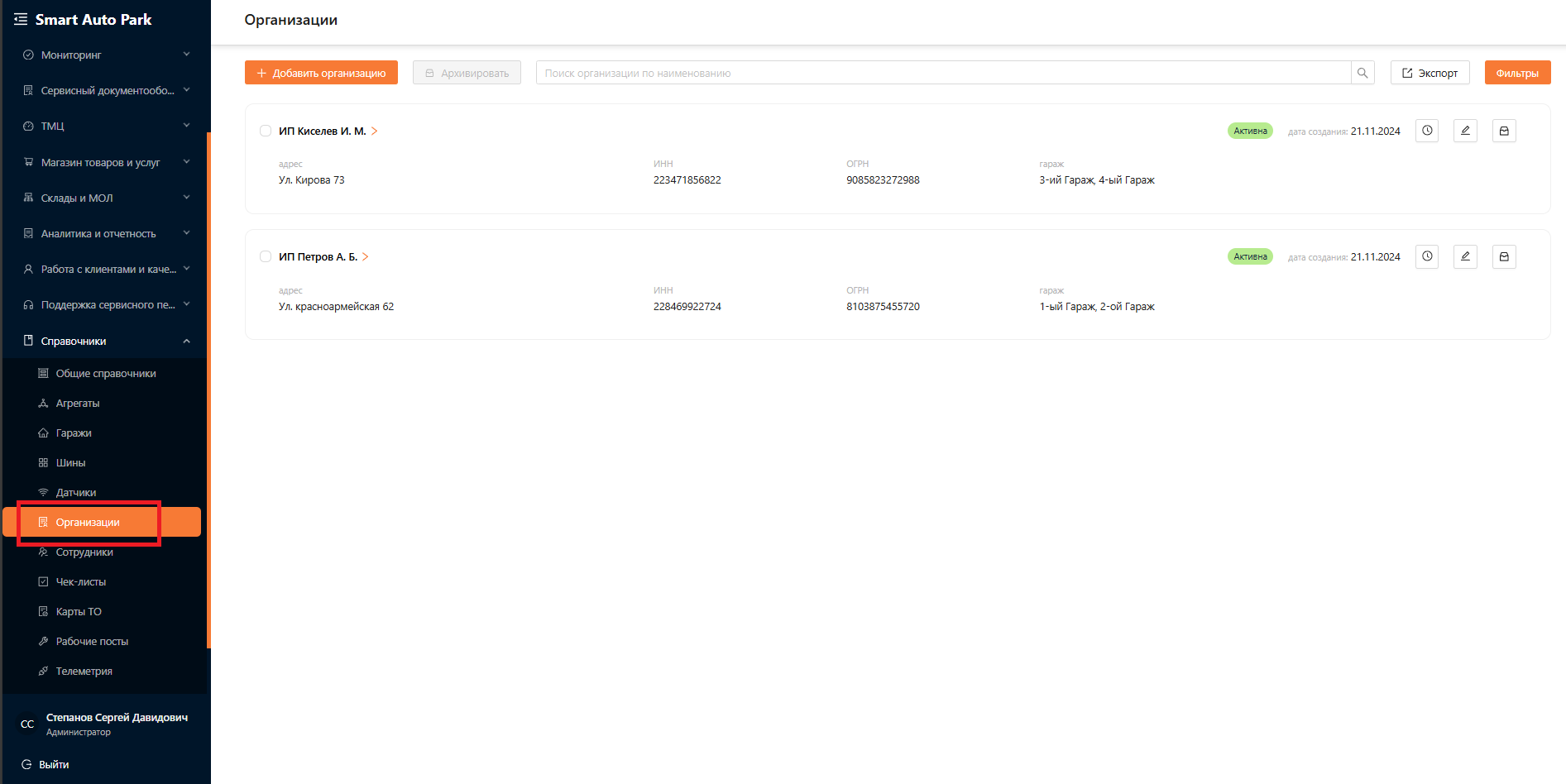Go to the Сотрудники menu item
This screenshot has height=784, width=1566.
click(84, 552)
